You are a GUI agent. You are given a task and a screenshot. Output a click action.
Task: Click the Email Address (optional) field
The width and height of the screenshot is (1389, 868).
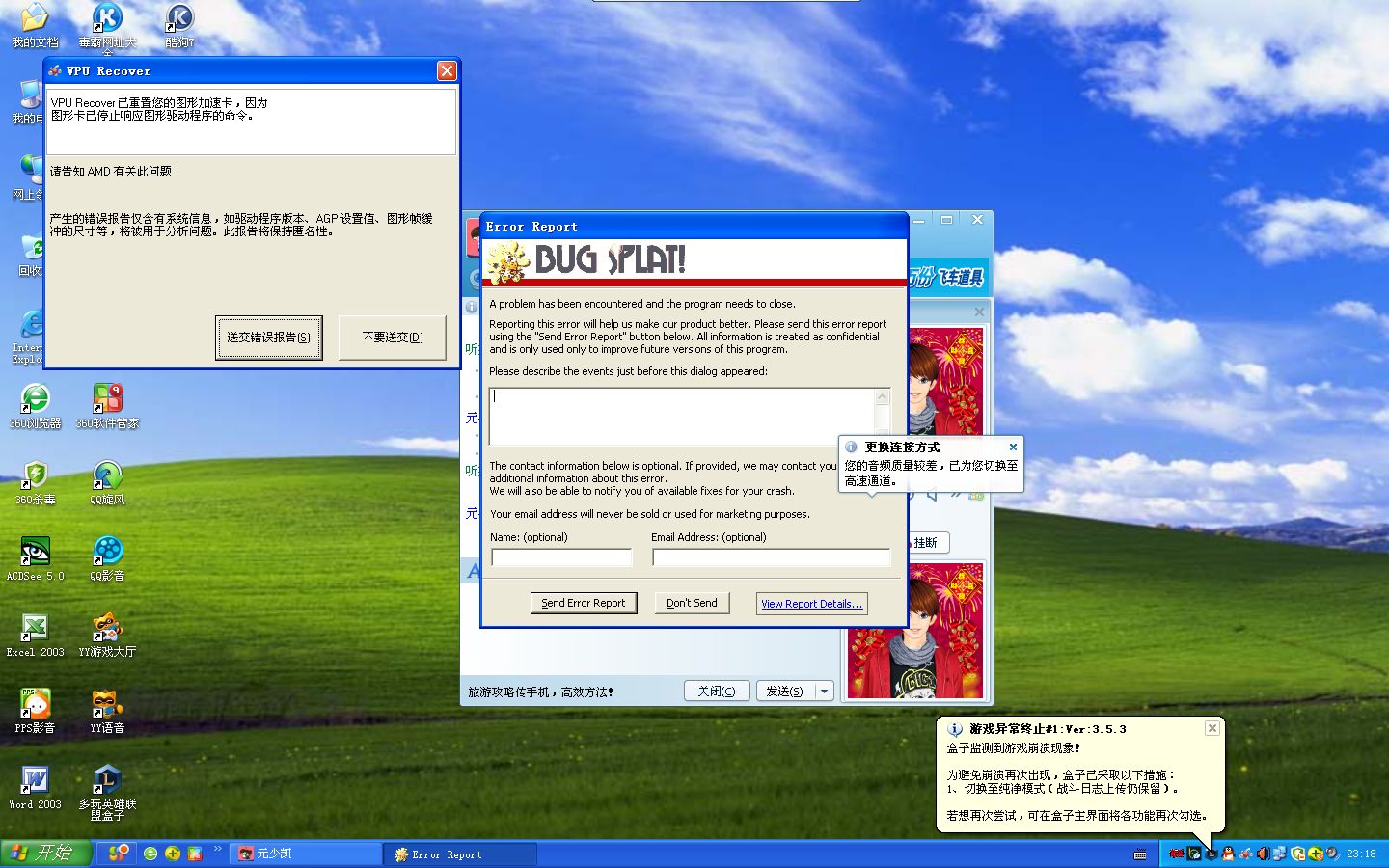(x=772, y=557)
